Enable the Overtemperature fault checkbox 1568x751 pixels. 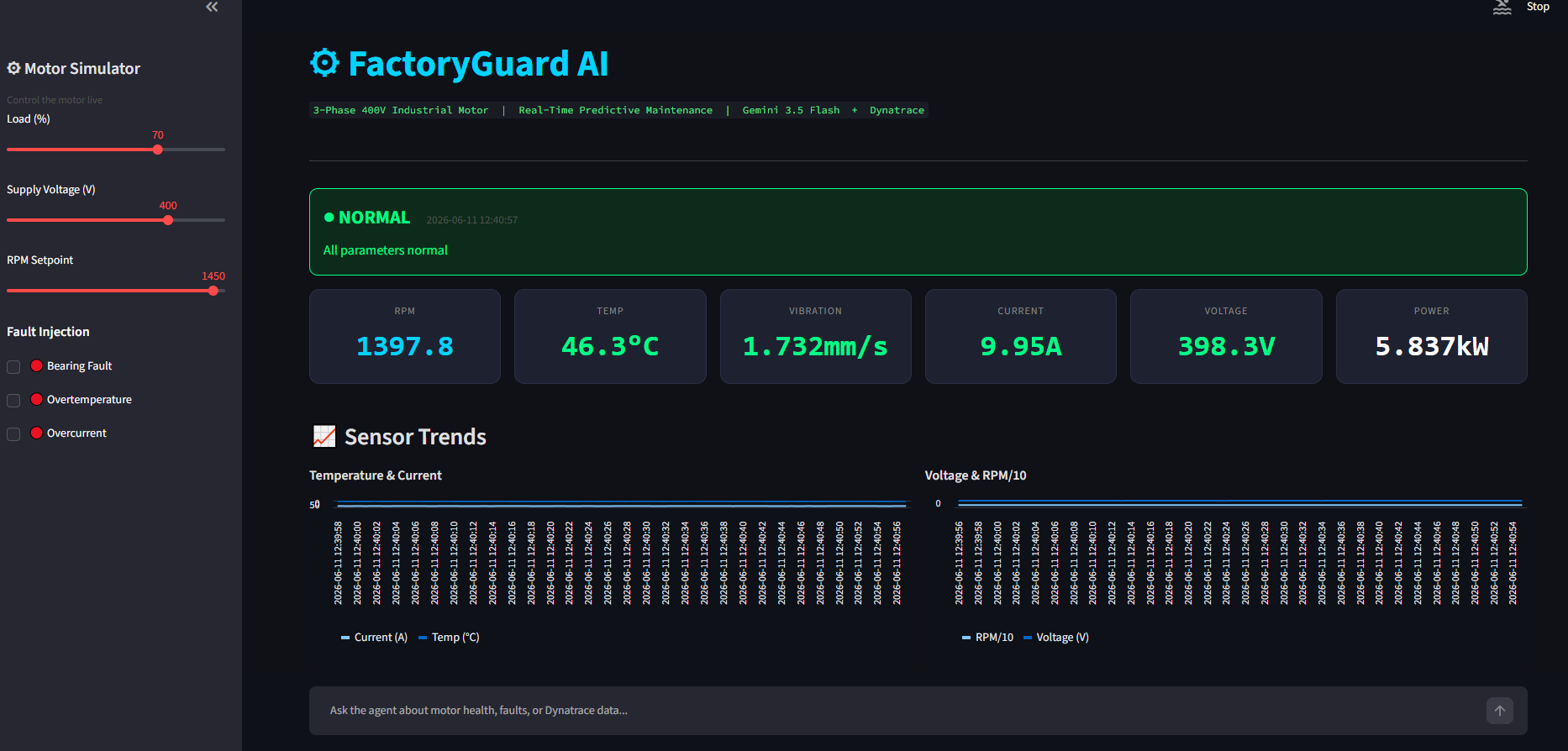[x=13, y=400]
